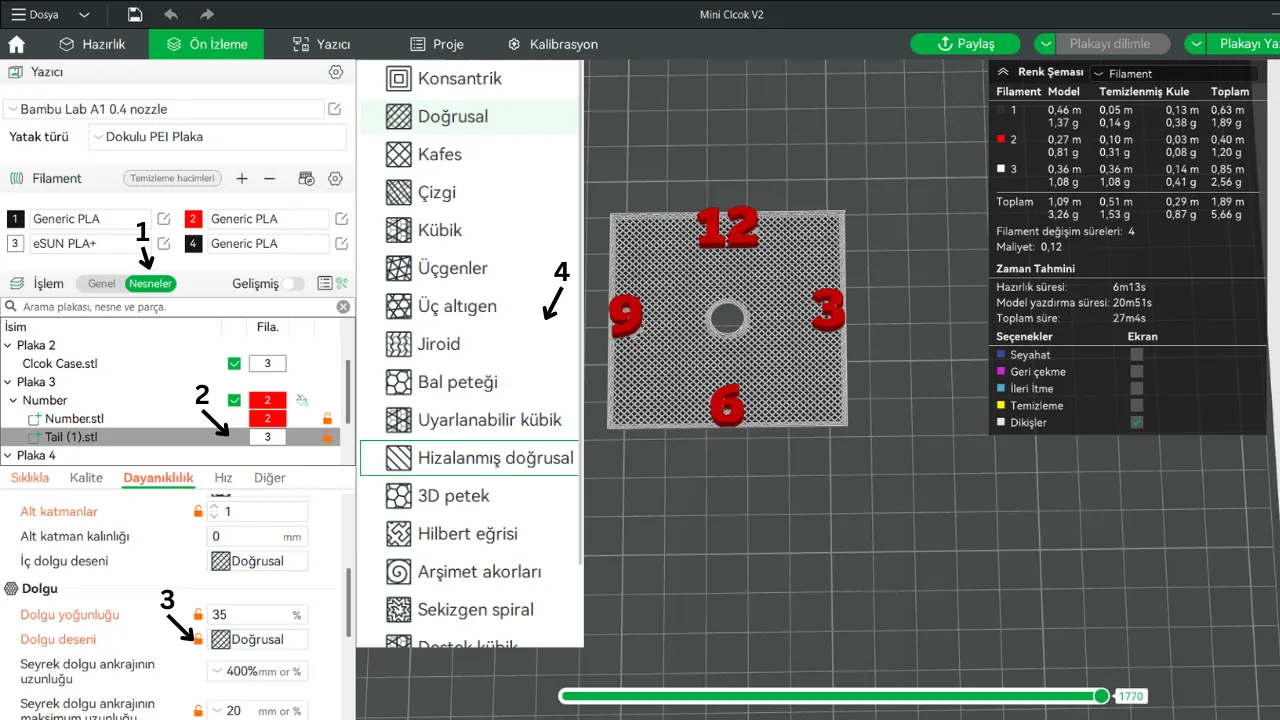
Task: Click orange lock on Tail (1).stl row
Action: coord(327,437)
